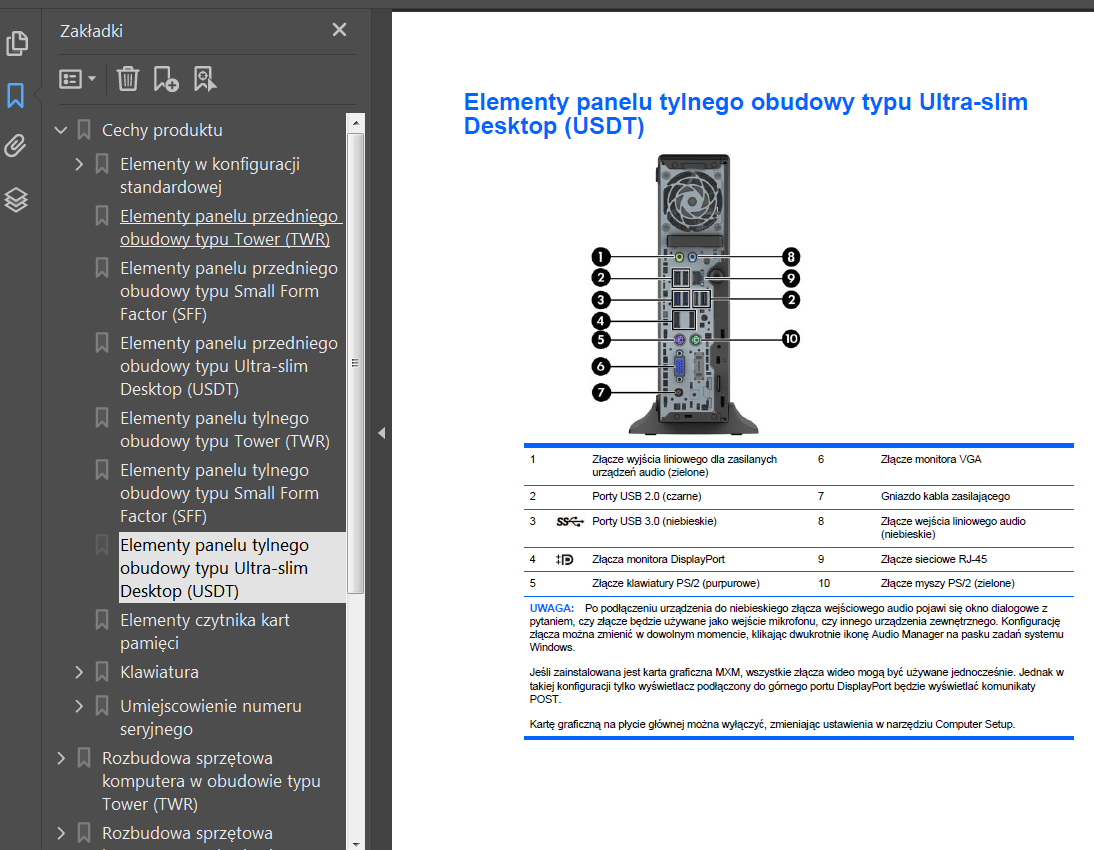Click bookmark icon beside Klawiatura
Screen dimensions: 1094x850
tap(102, 671)
